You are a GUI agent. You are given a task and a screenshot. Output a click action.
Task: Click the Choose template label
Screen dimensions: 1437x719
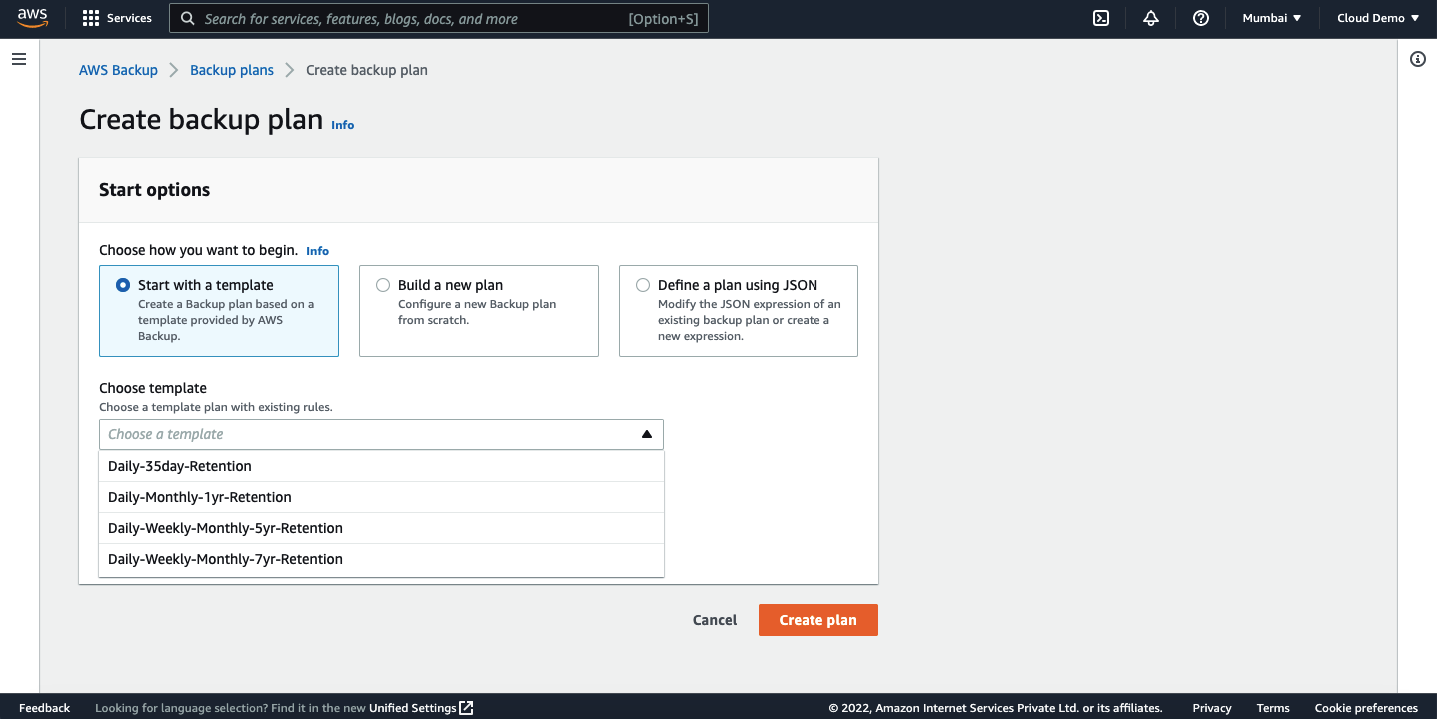pos(153,388)
